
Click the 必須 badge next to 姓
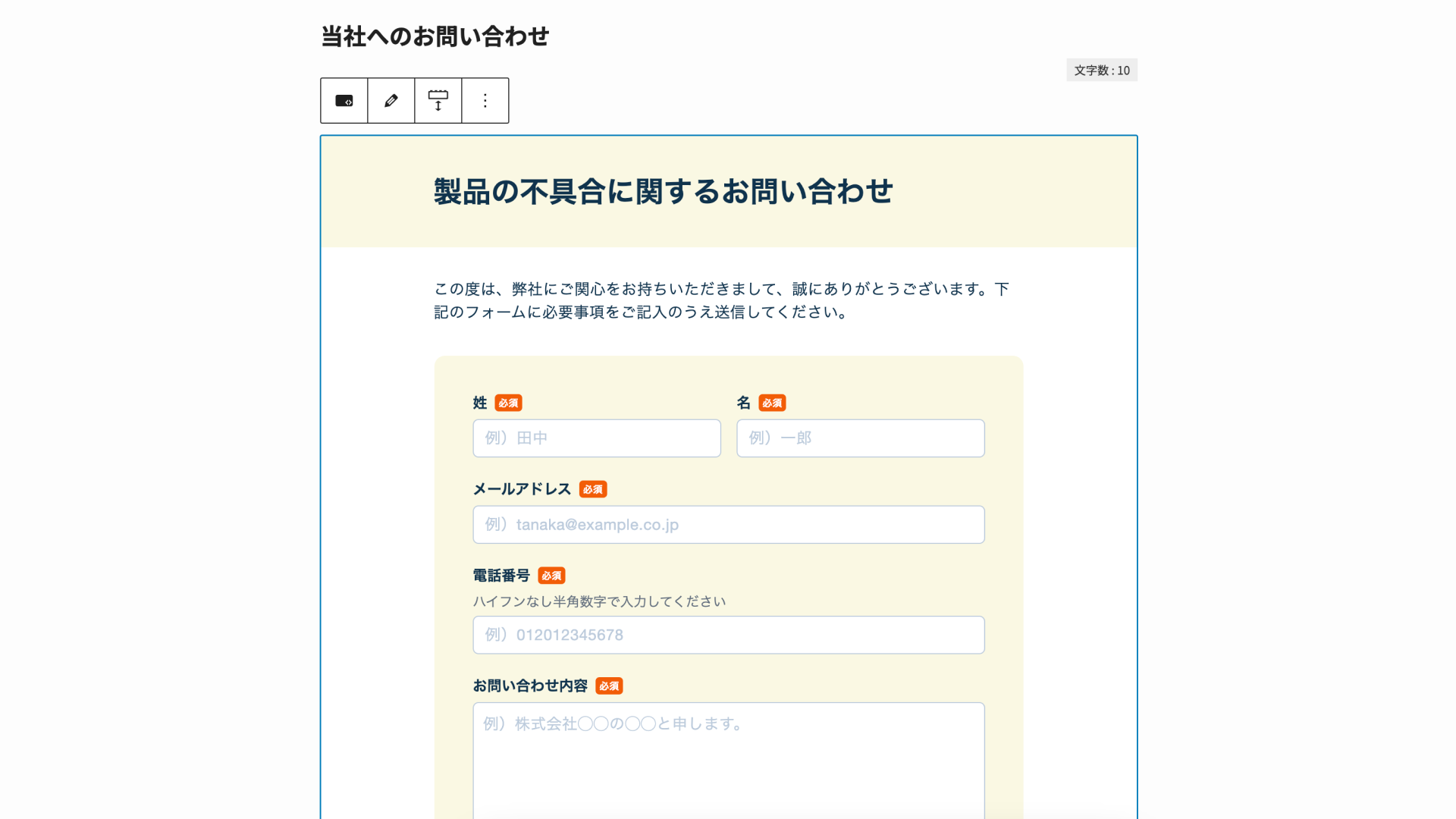(508, 403)
